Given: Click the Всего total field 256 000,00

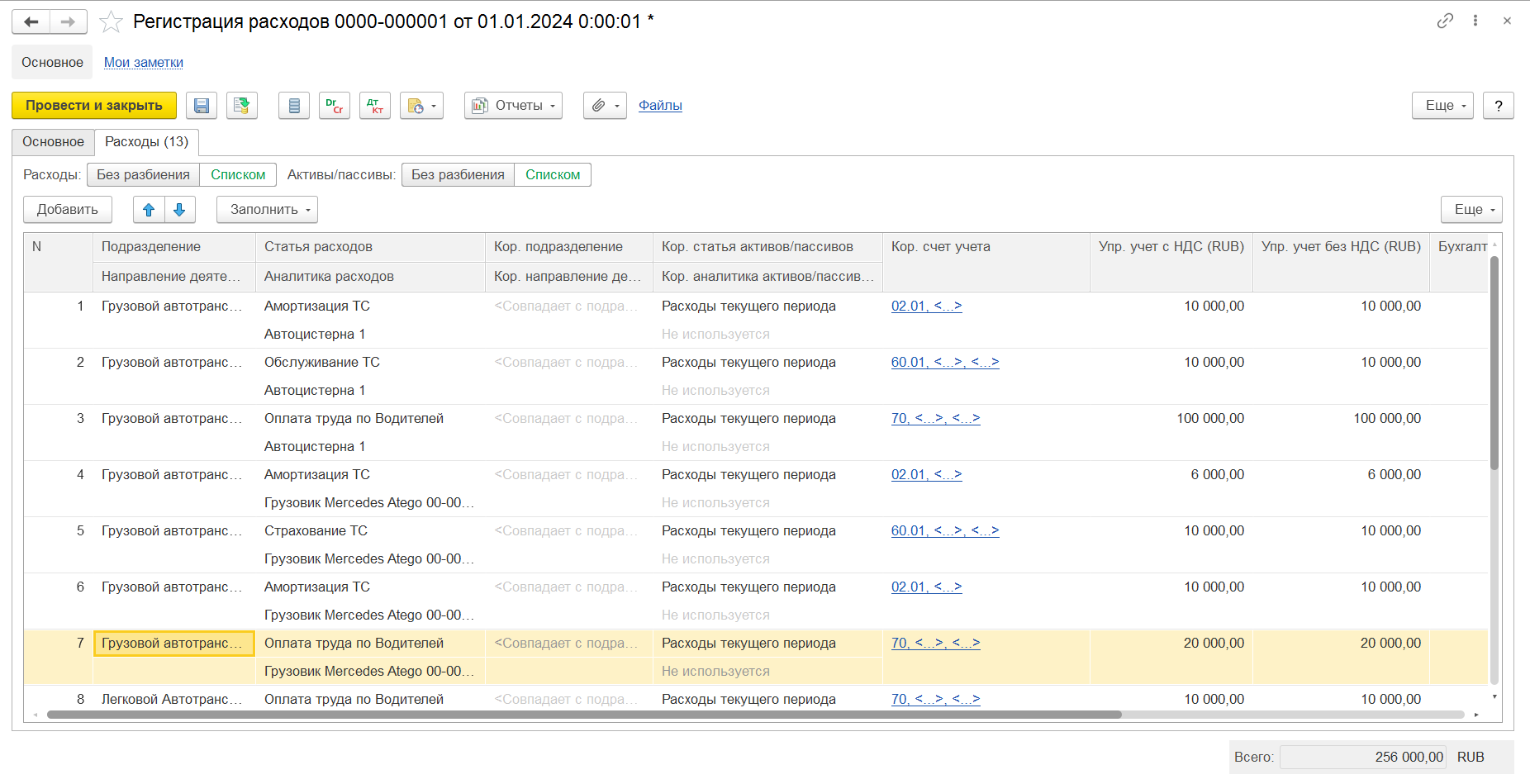Looking at the screenshot, I should pyautogui.click(x=1363, y=758).
